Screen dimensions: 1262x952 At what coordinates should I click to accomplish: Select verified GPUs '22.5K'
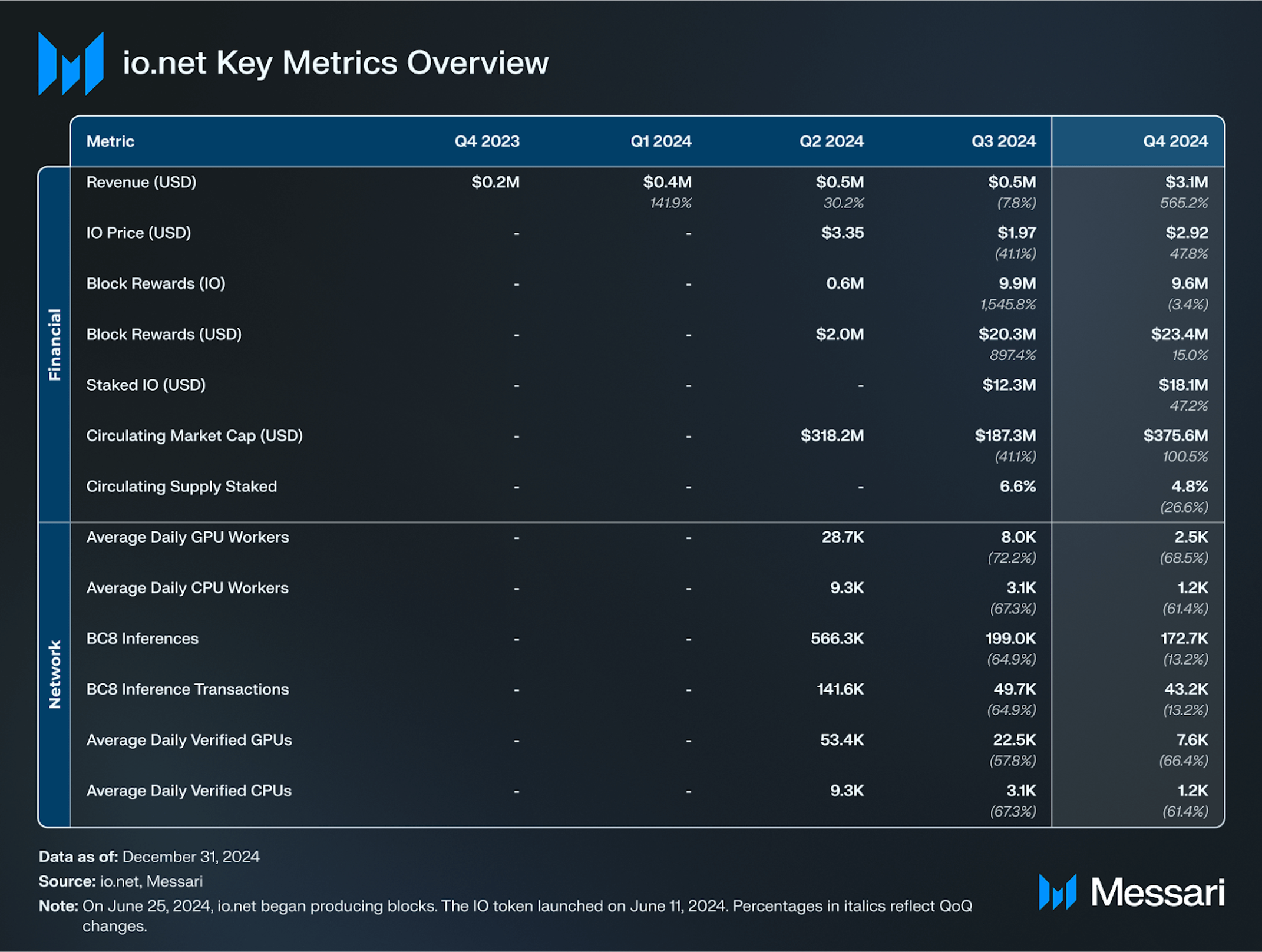point(1014,740)
